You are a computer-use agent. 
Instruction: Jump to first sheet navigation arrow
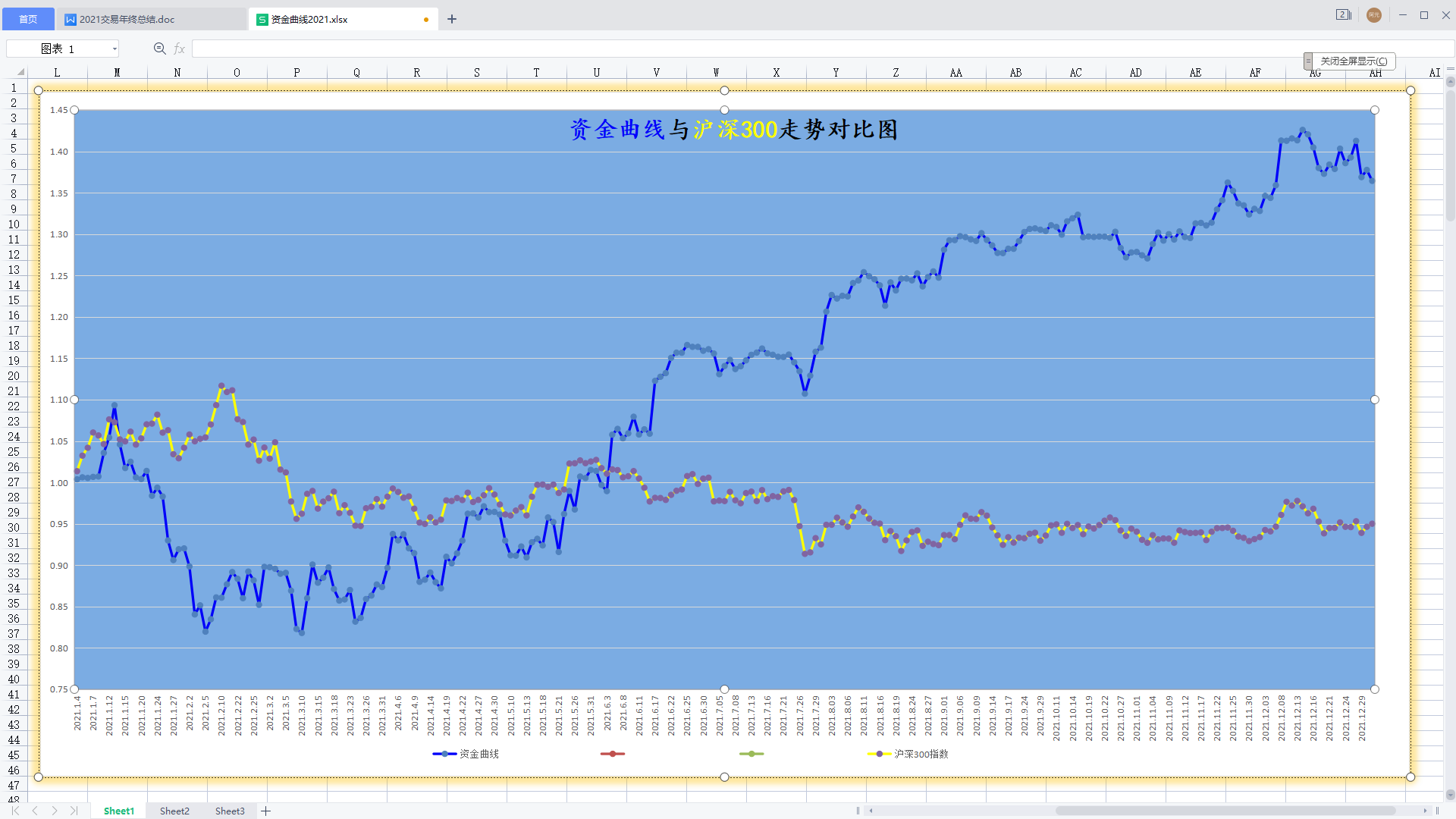(x=15, y=811)
